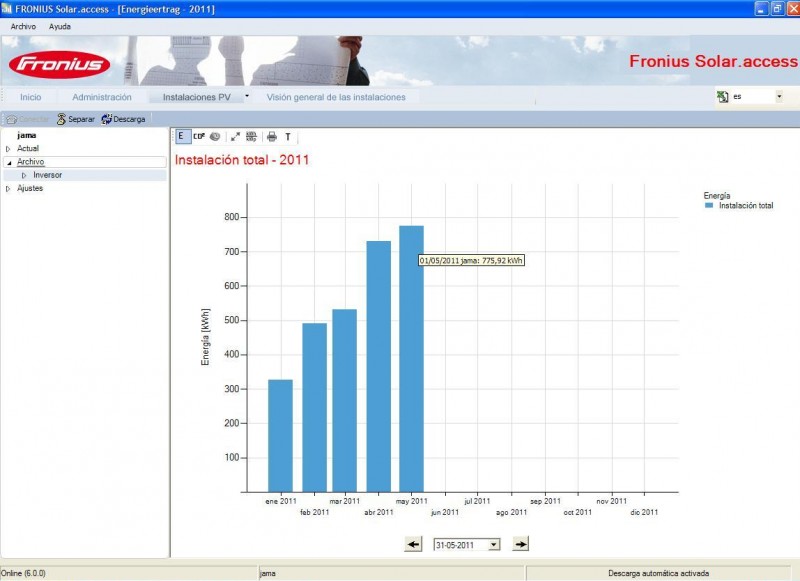Open the Ayuda menu
The image size is (800, 581).
coord(60,27)
